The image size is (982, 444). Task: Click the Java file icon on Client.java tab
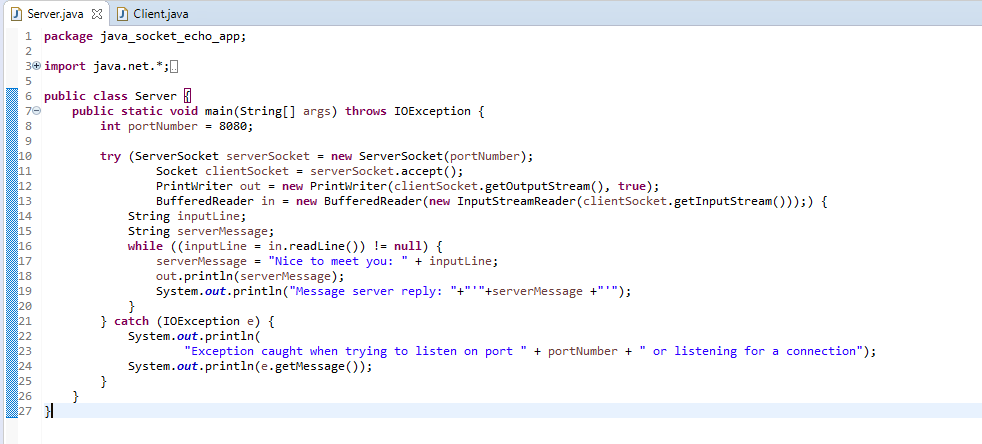[x=123, y=14]
